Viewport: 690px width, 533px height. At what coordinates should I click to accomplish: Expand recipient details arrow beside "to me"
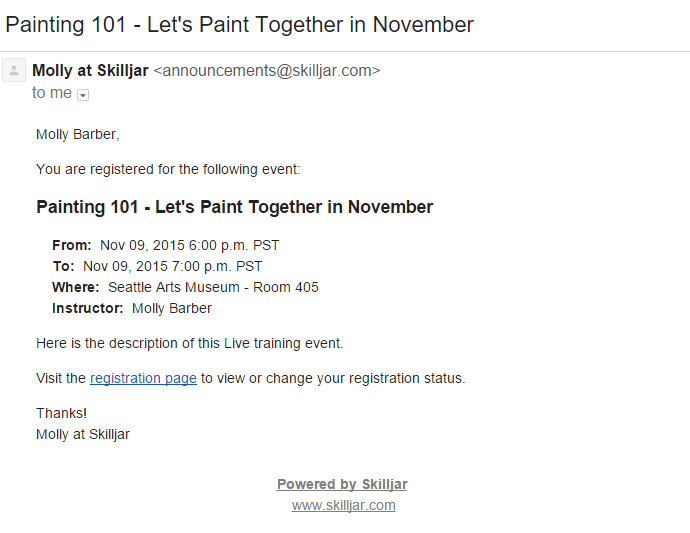pyautogui.click(x=83, y=94)
